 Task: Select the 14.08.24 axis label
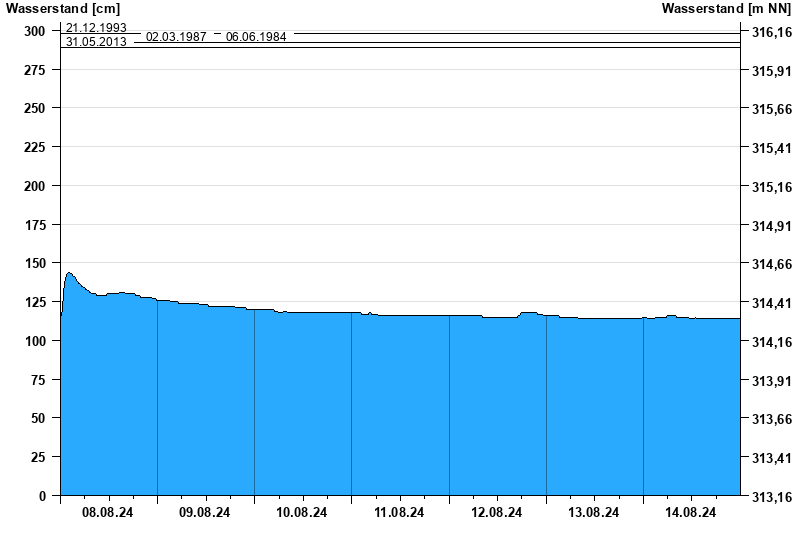click(x=690, y=512)
